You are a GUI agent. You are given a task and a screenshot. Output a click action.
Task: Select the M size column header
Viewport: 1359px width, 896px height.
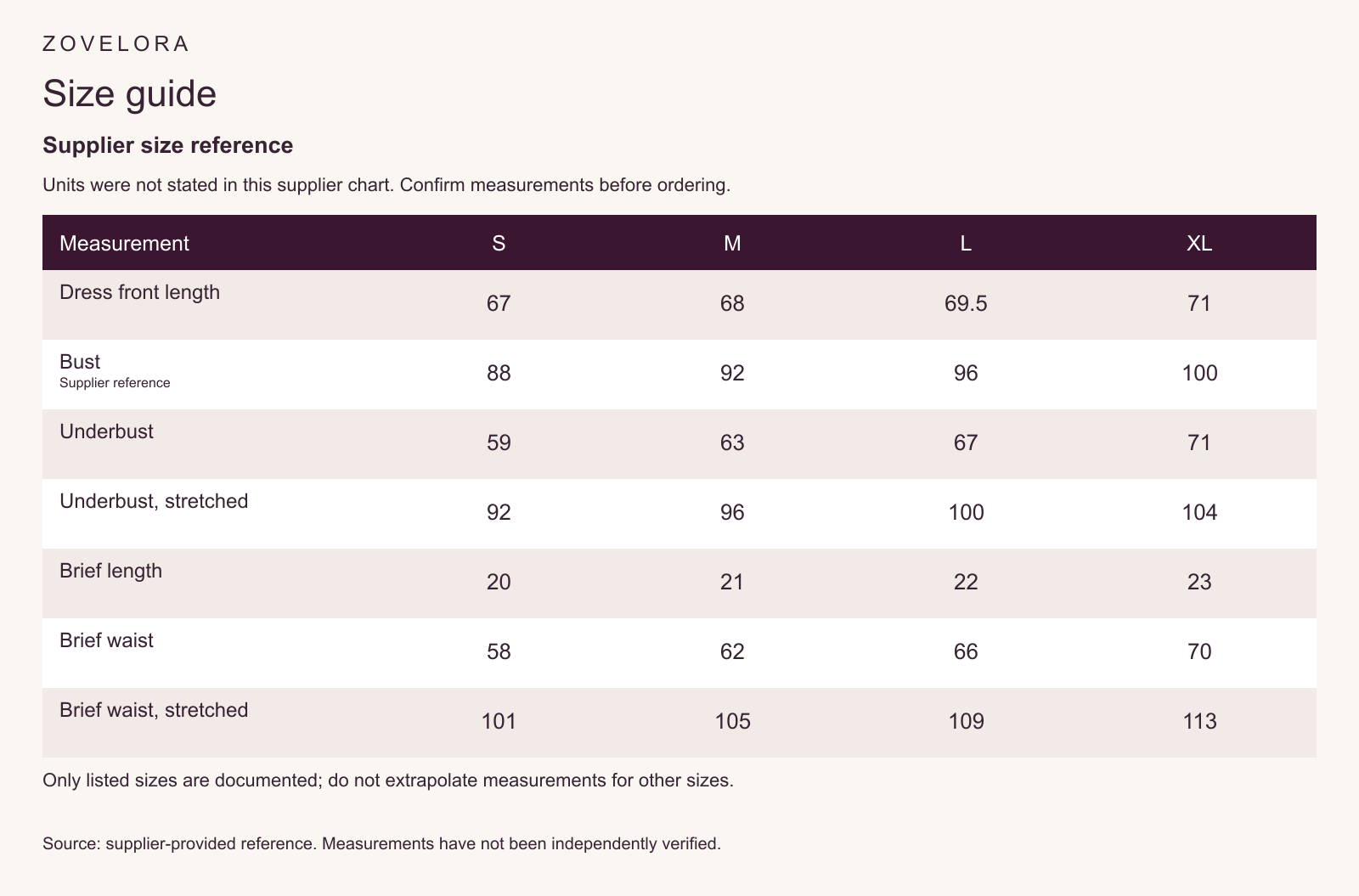click(x=732, y=243)
